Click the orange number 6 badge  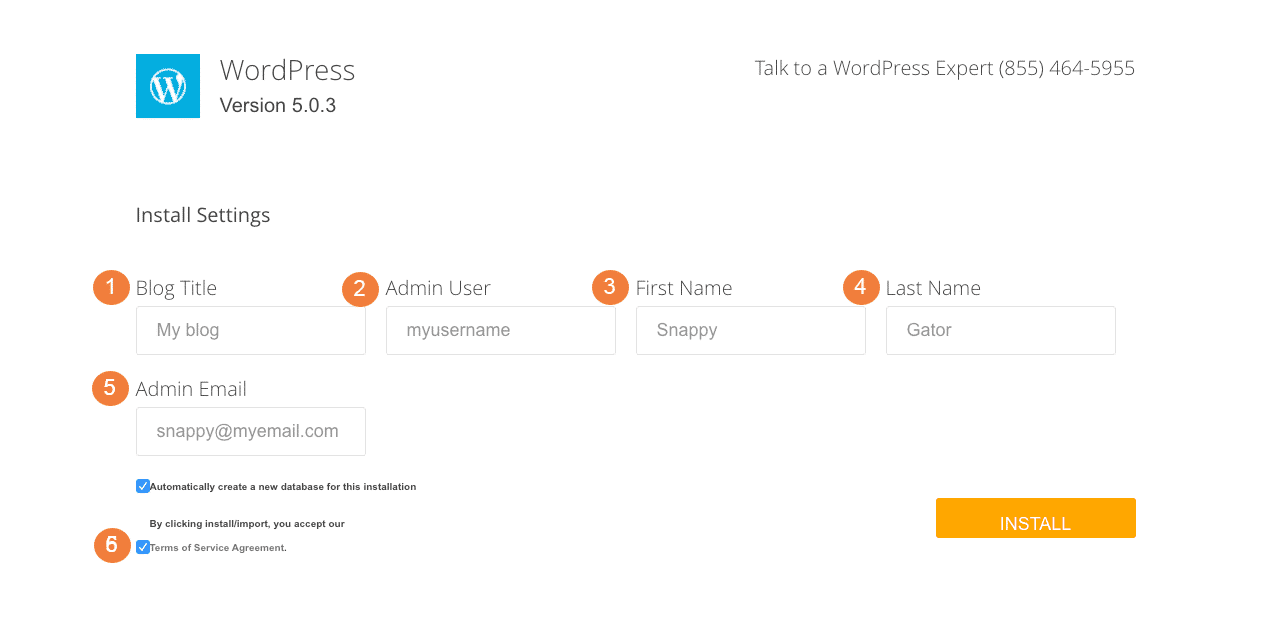[112, 545]
